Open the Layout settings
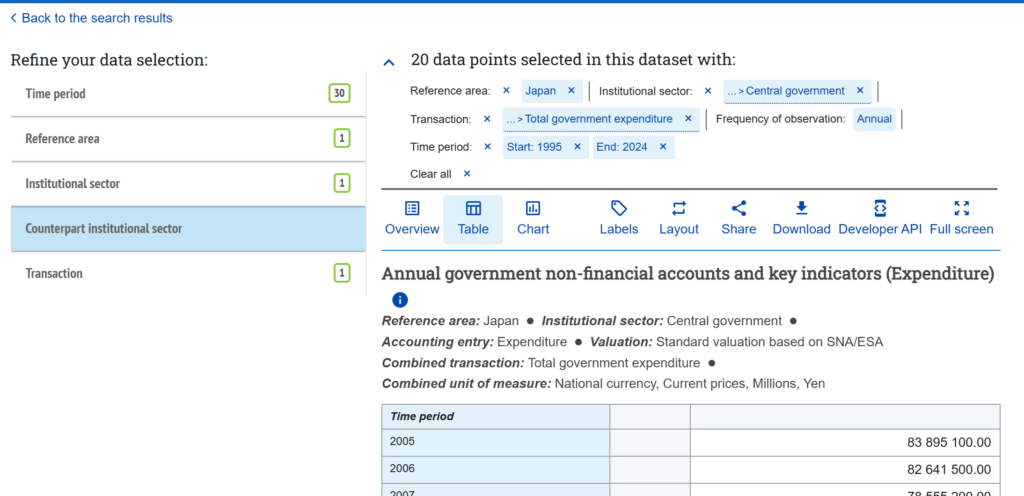 point(679,218)
